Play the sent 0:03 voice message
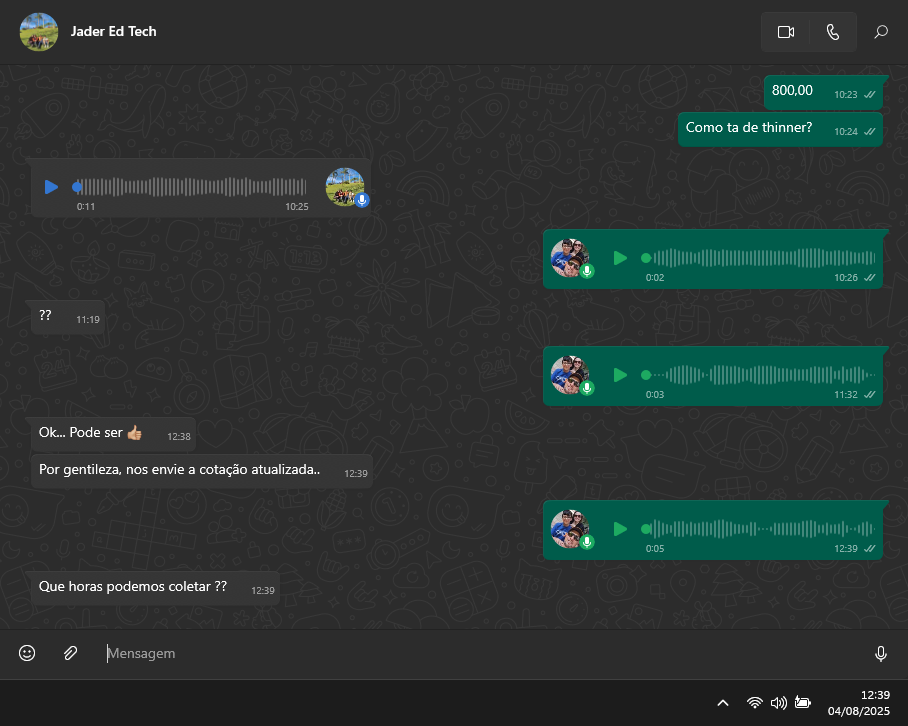This screenshot has width=908, height=726. pyautogui.click(x=620, y=375)
